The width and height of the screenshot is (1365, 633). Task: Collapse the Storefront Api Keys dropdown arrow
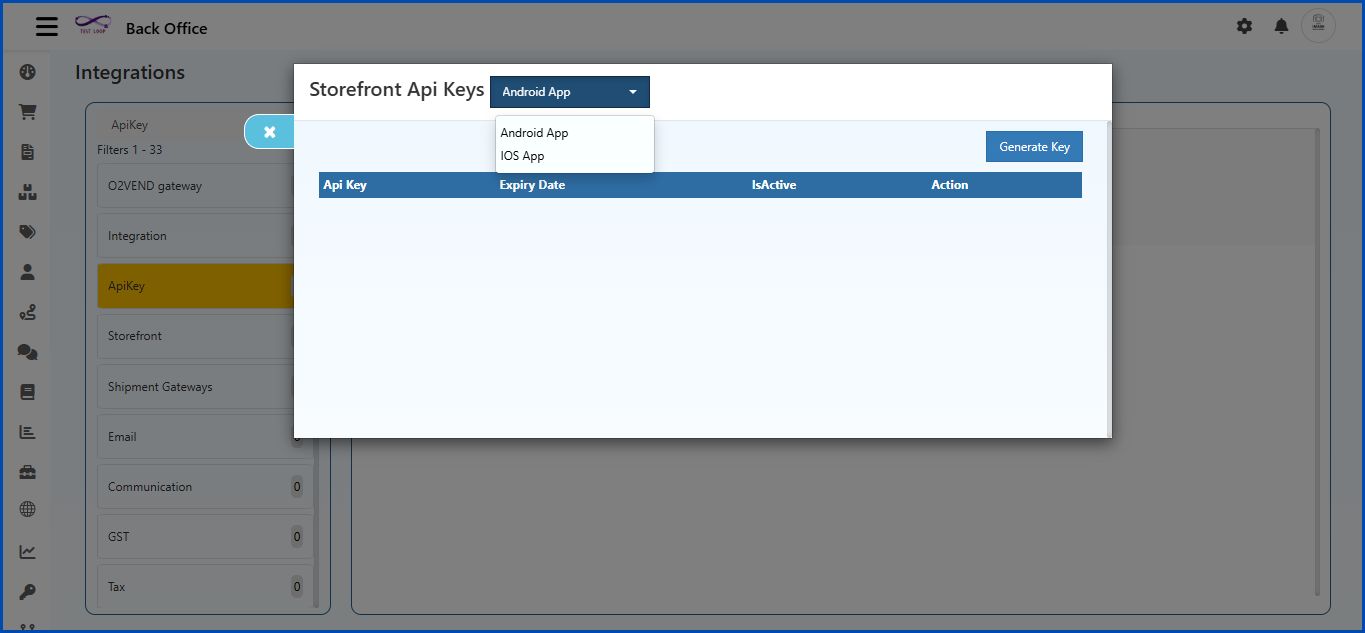632,91
